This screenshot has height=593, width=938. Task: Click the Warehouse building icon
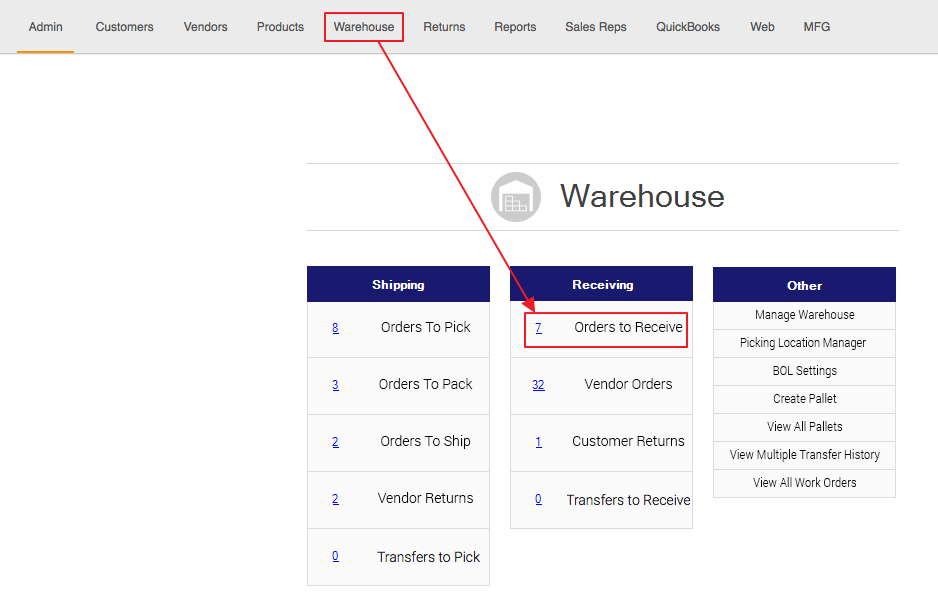click(516, 197)
